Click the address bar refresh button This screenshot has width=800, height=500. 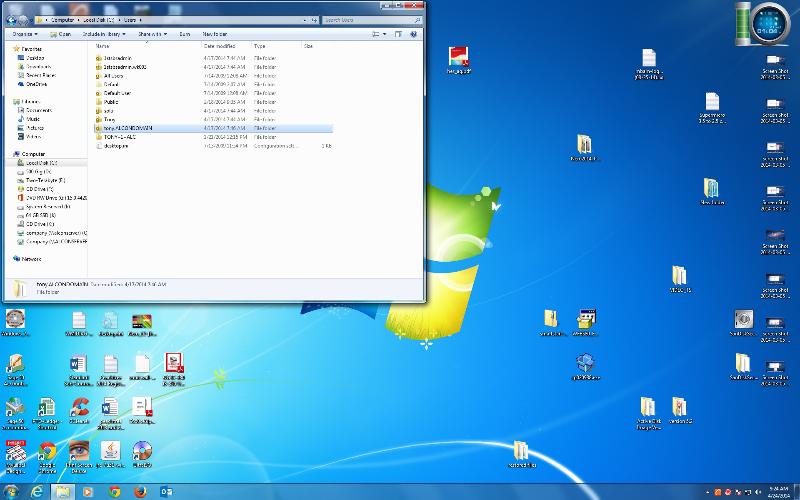[314, 20]
